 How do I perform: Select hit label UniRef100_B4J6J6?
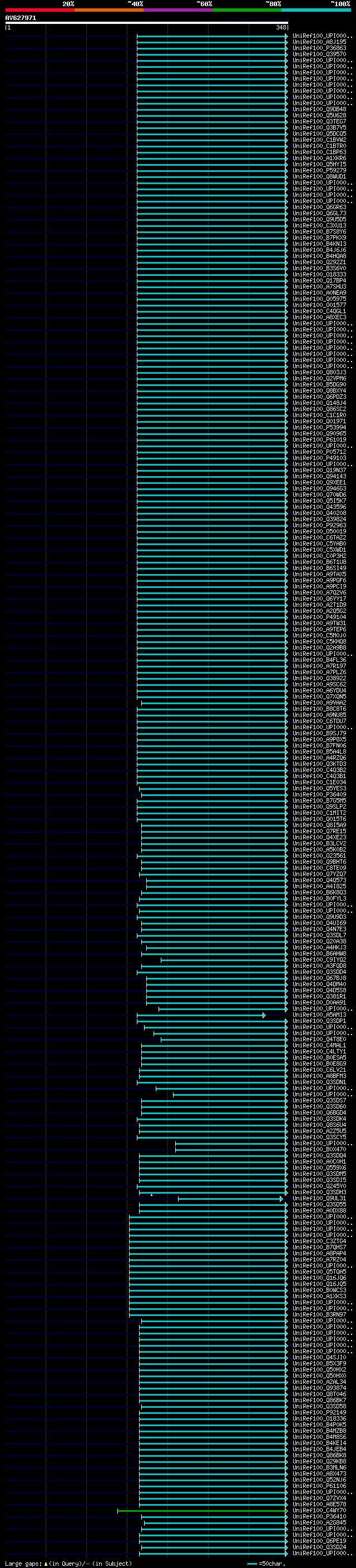coord(319,250)
